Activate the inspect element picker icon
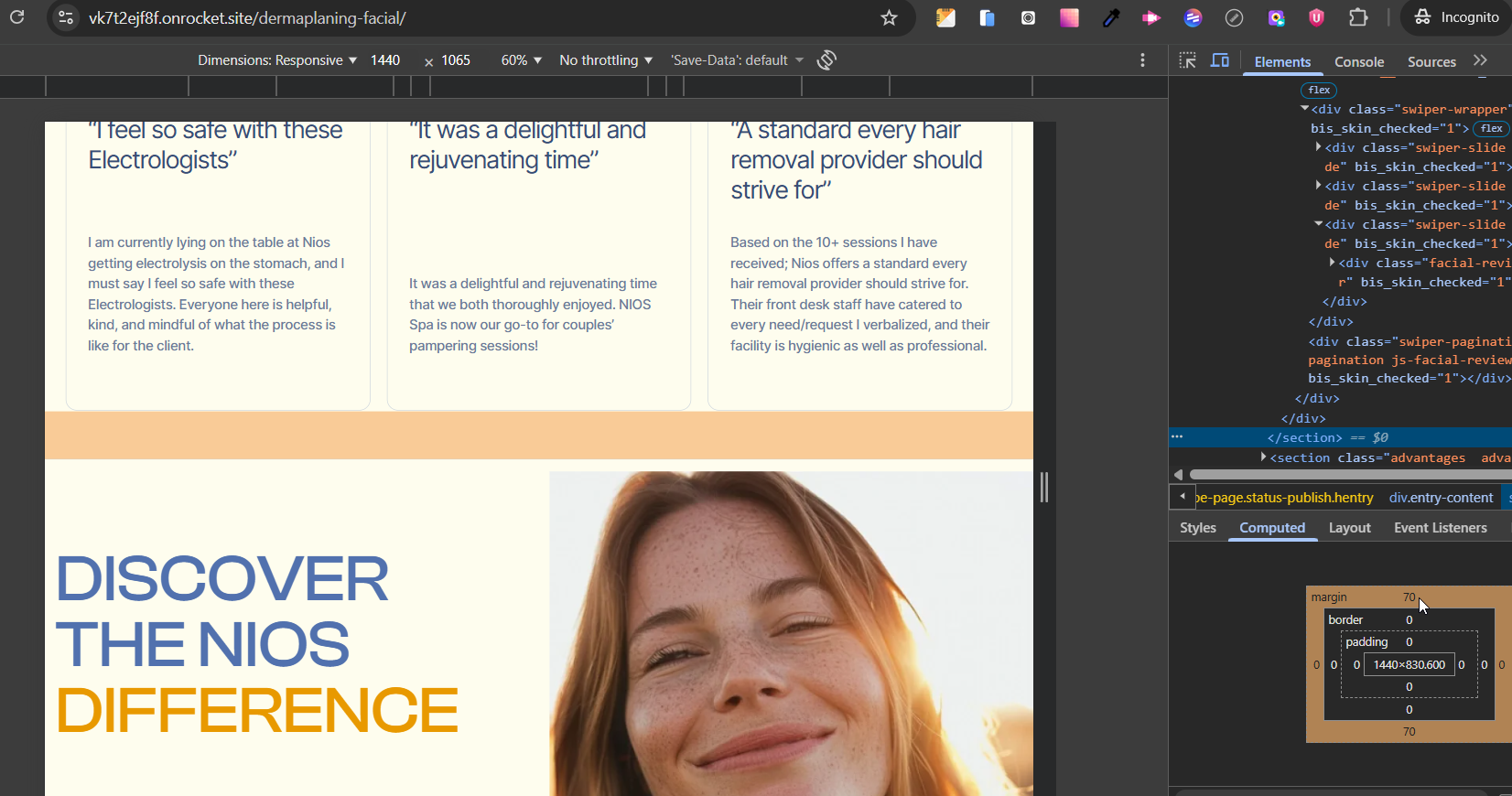 1188,60
